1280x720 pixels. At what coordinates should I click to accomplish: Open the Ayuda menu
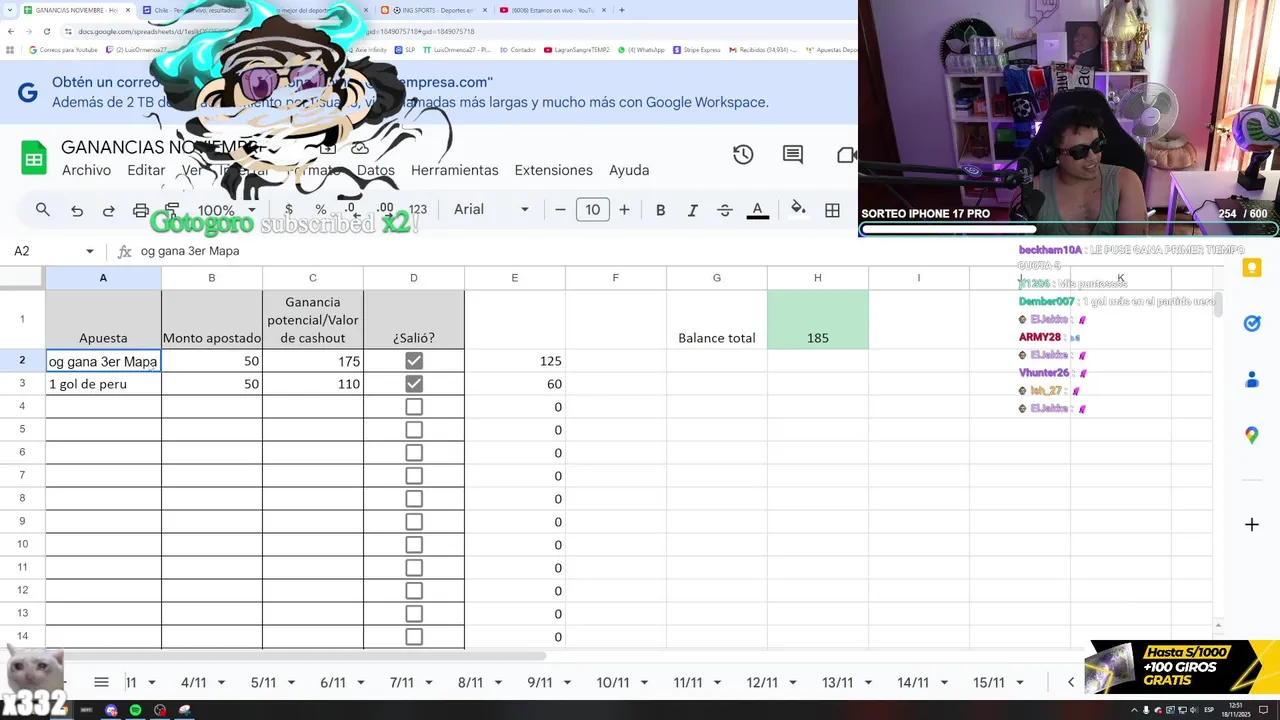[x=629, y=170]
